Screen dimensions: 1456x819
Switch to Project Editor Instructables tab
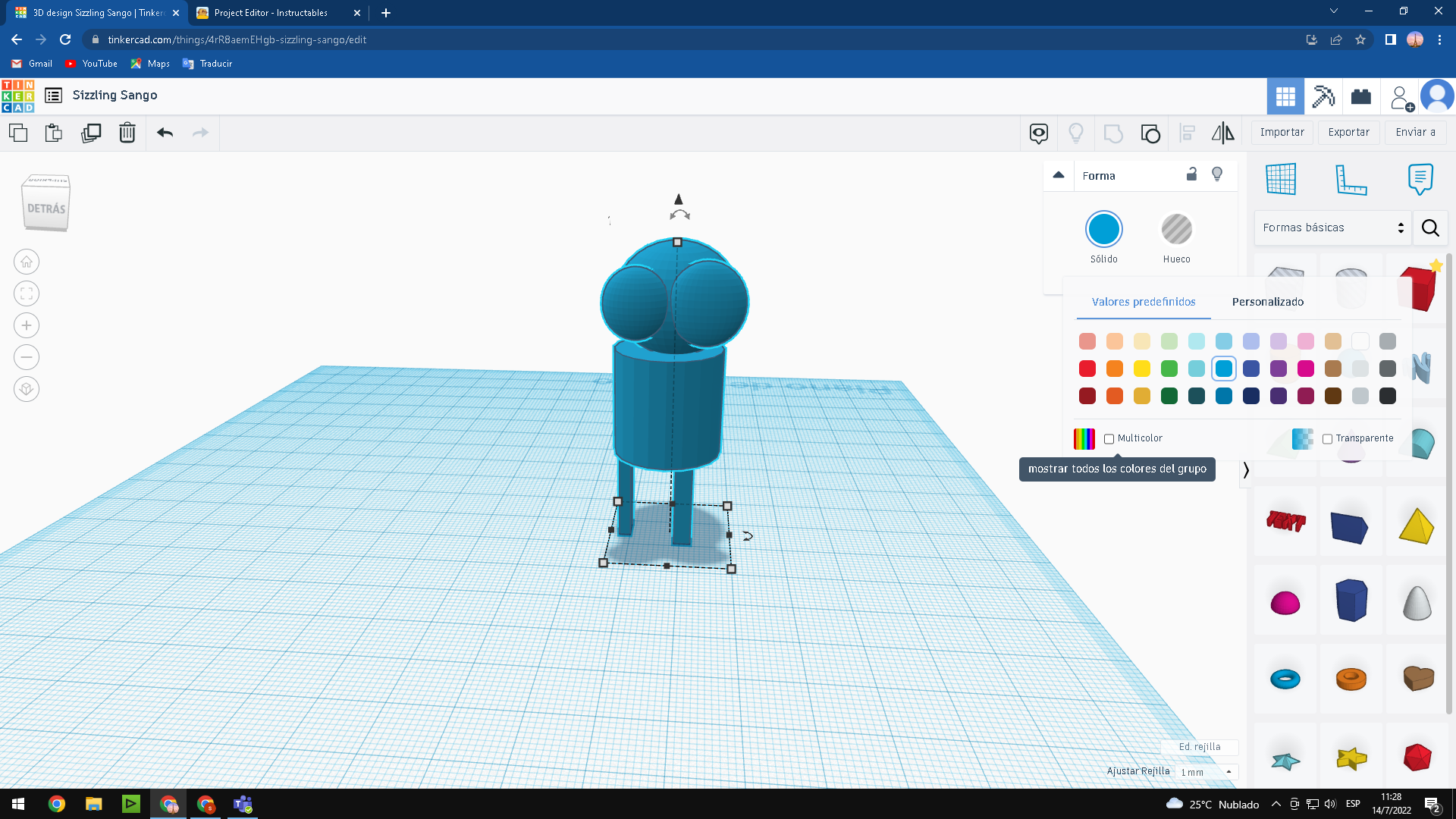point(280,13)
